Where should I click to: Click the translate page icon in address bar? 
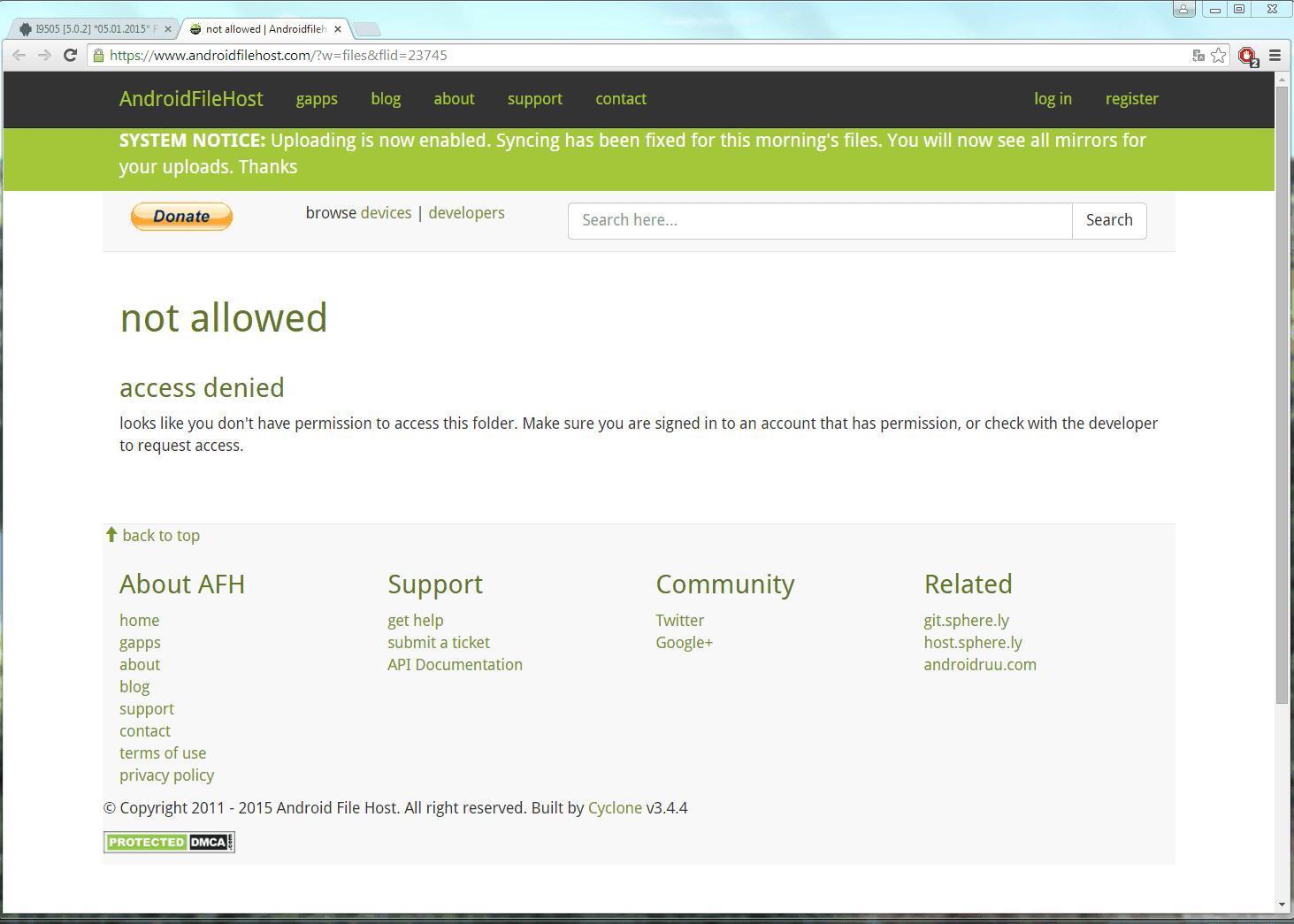1198,56
